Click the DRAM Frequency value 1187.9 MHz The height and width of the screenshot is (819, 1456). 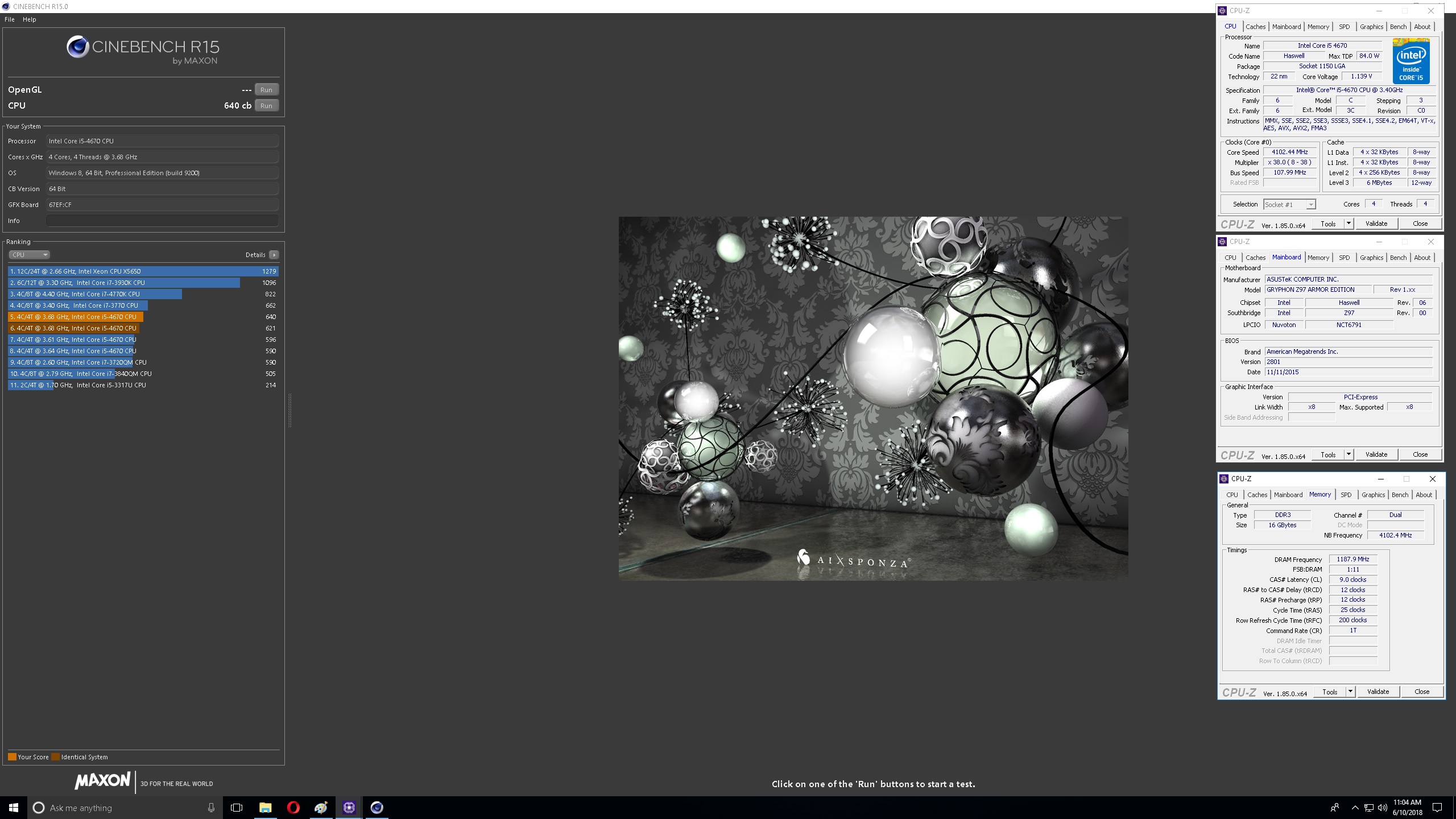click(1353, 560)
